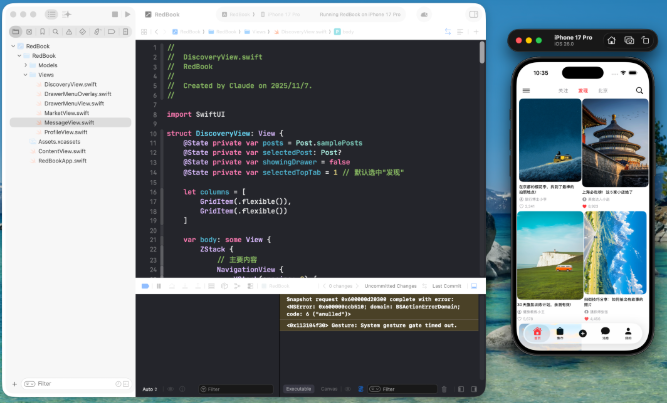667x403 pixels.
Task: Stop the running RedBook app in Xcode
Action: point(115,14)
